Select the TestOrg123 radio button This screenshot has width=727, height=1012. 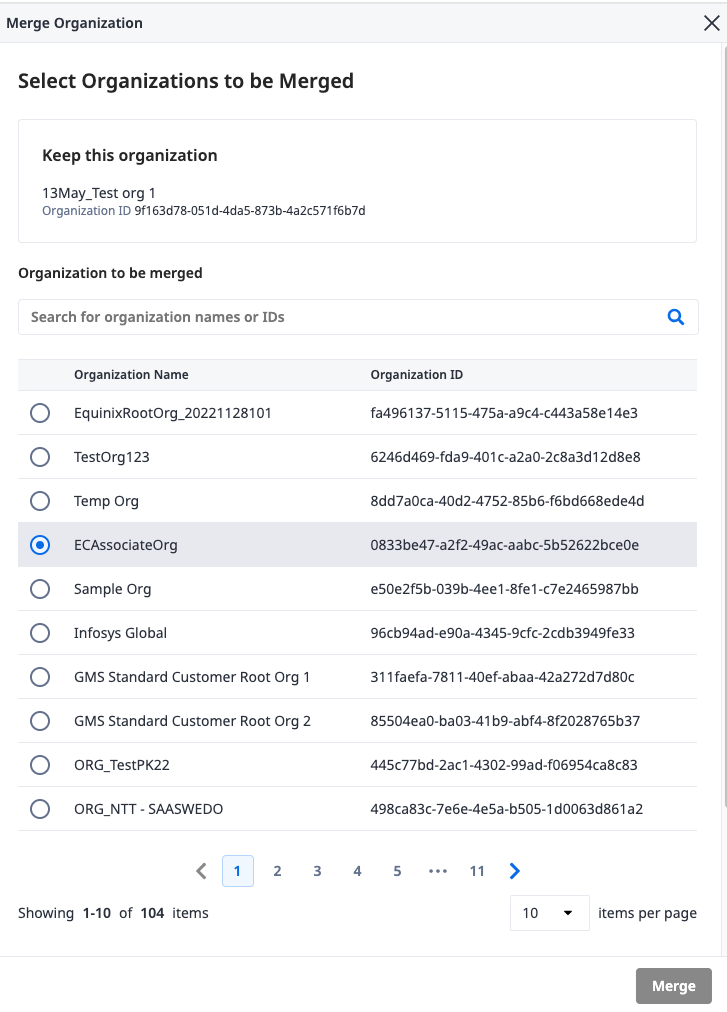coord(40,457)
